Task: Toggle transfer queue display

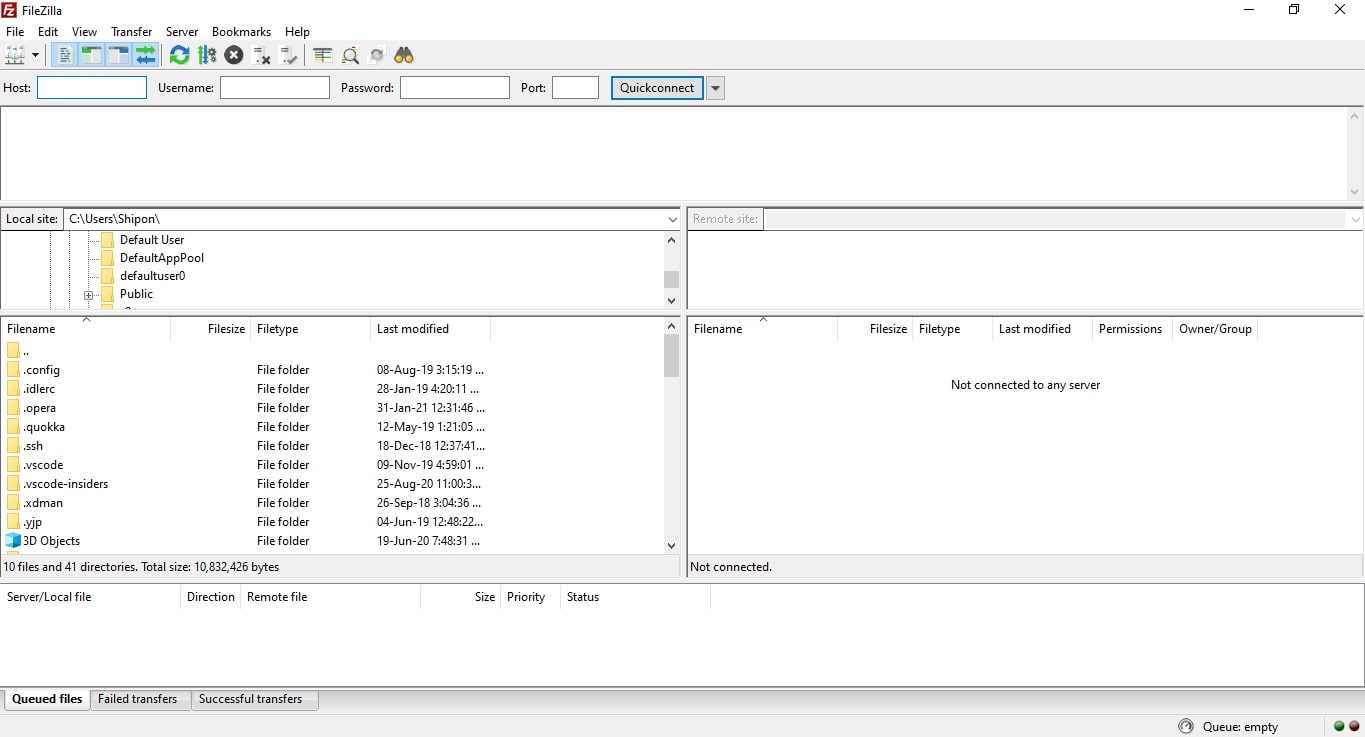Action: [146, 55]
